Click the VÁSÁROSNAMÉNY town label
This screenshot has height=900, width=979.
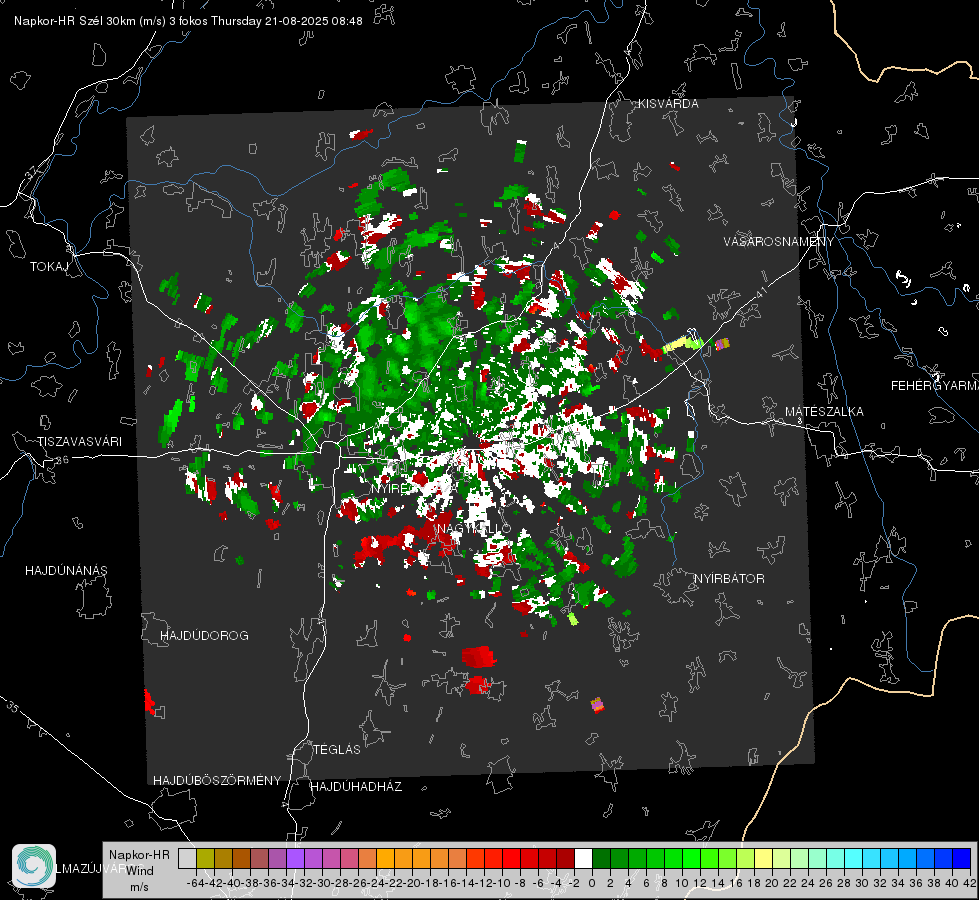click(779, 242)
